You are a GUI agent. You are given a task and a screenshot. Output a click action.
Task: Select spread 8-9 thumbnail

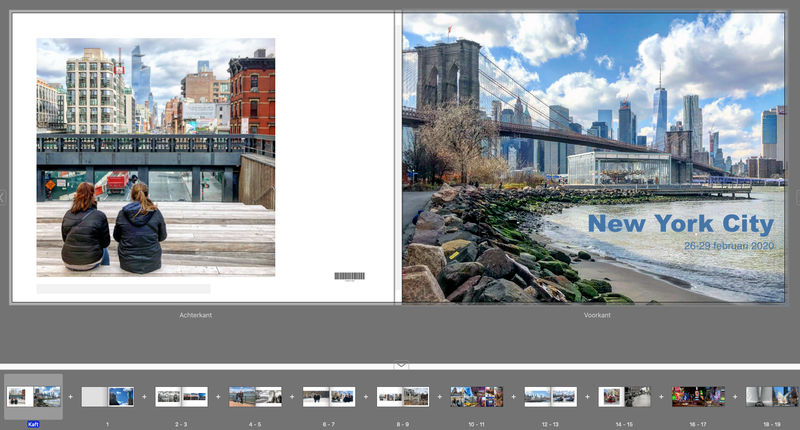click(x=403, y=397)
